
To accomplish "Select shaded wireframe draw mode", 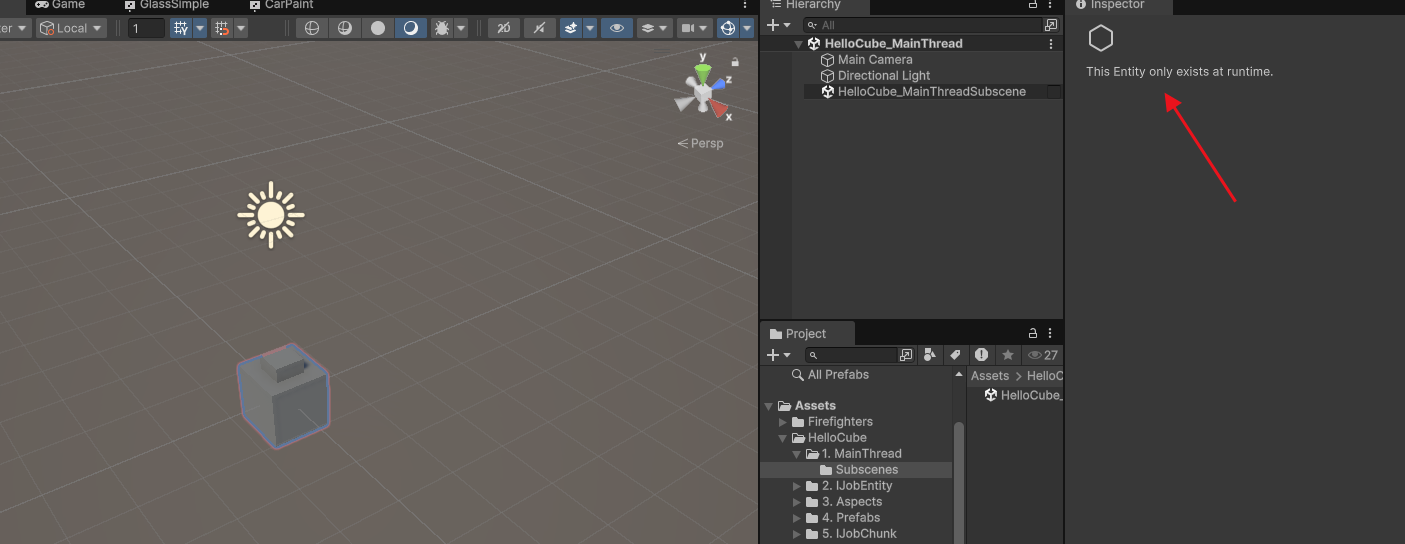I will pos(345,28).
